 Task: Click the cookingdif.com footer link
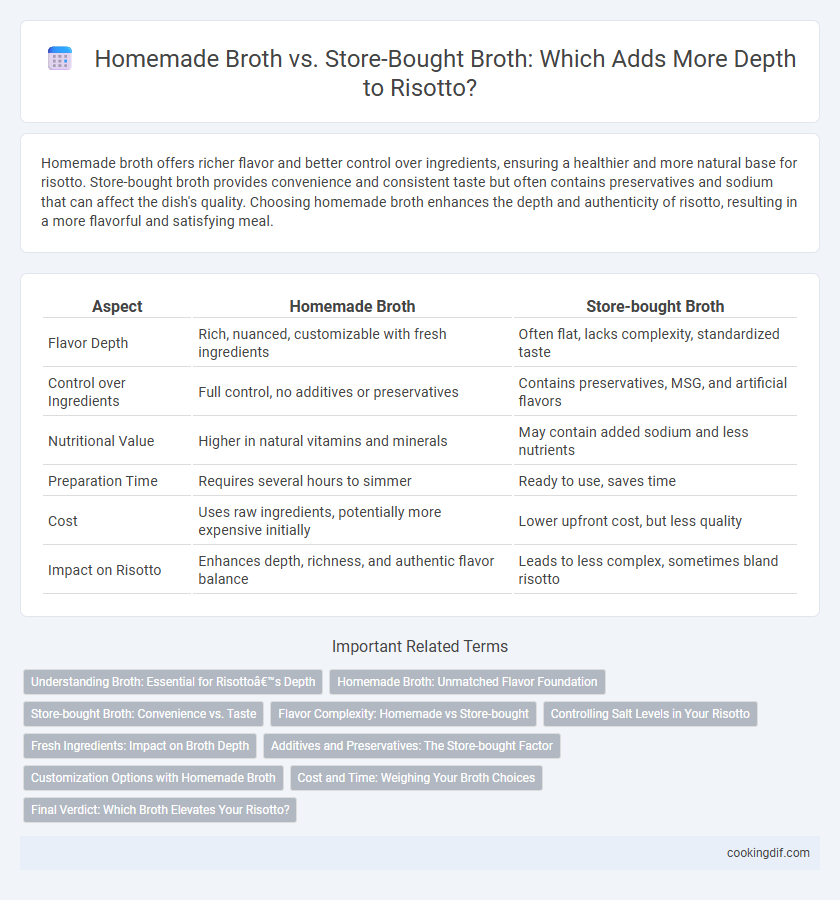click(x=768, y=853)
